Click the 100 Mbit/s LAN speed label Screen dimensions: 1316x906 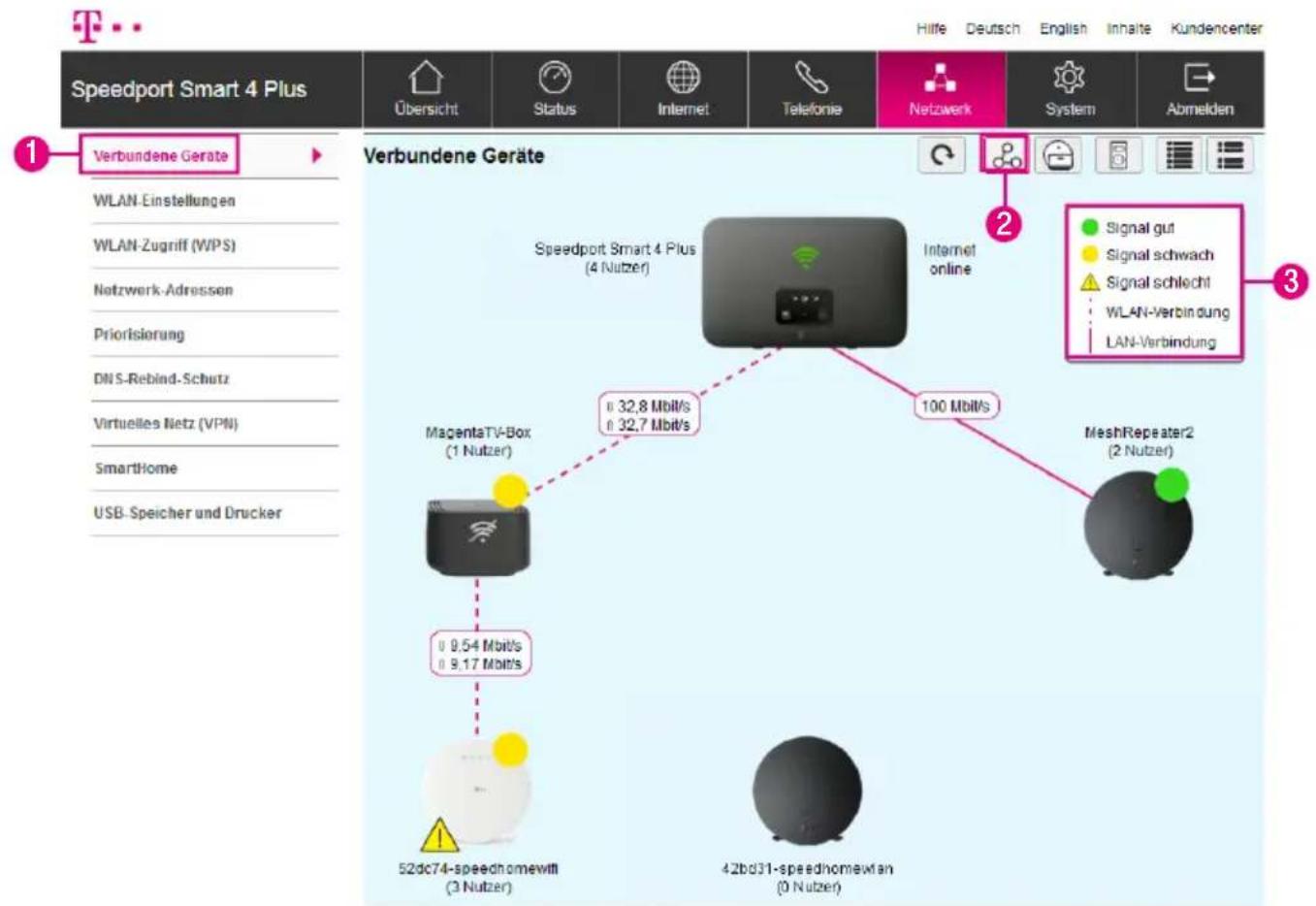pos(955,405)
